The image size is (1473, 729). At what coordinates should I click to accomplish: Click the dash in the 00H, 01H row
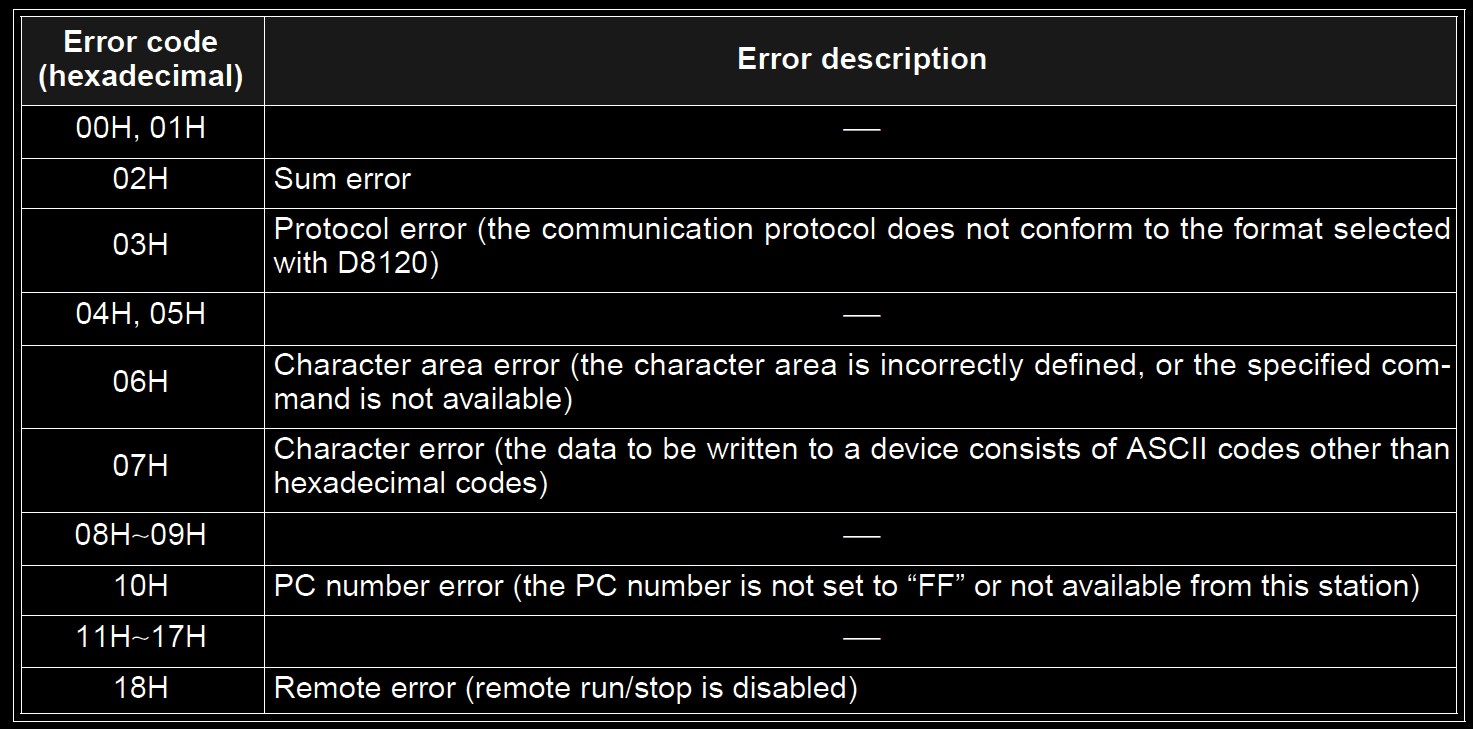click(x=861, y=129)
